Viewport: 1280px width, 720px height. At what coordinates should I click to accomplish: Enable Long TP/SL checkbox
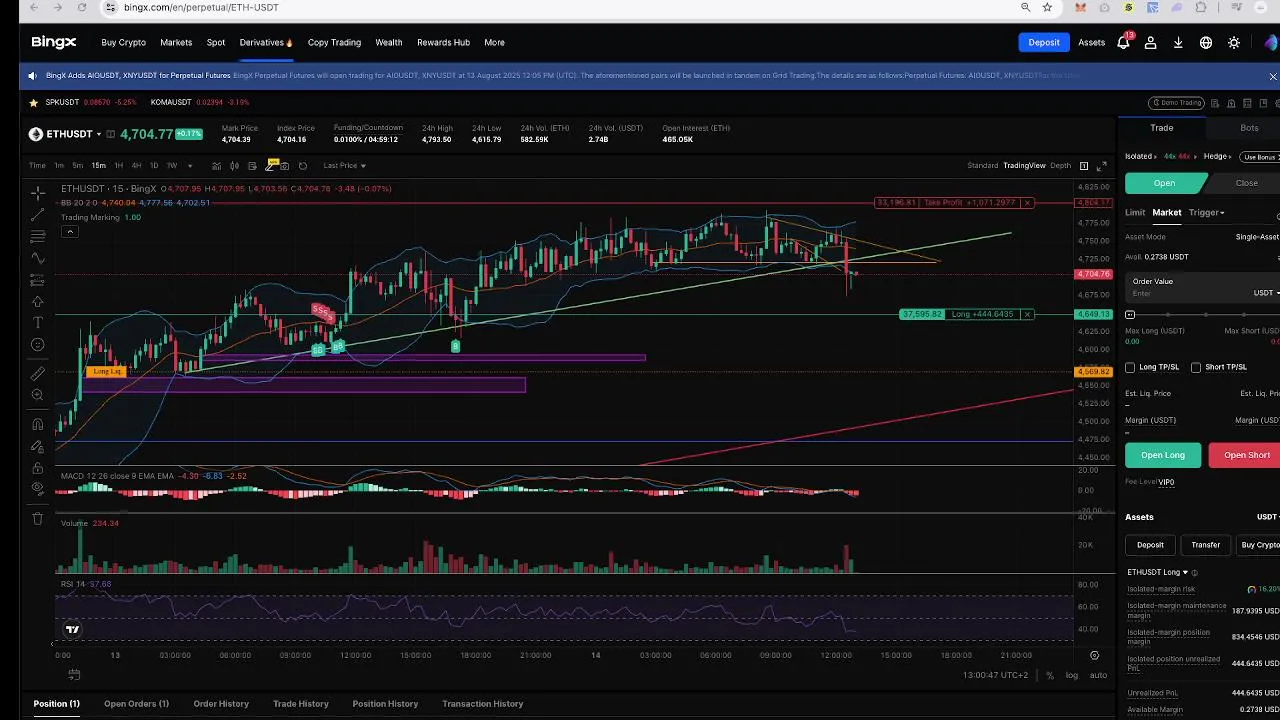pyautogui.click(x=1130, y=367)
